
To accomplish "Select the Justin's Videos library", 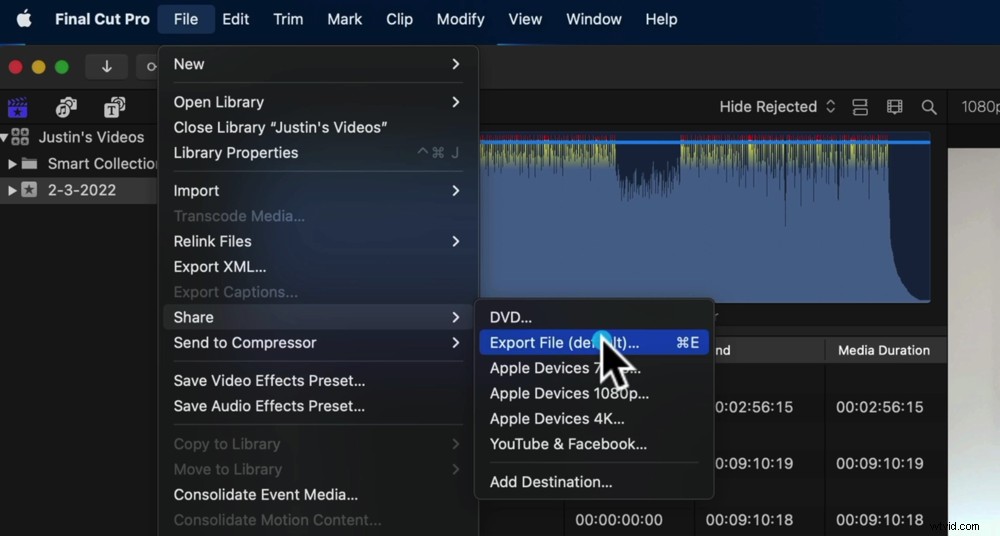I will pos(91,137).
